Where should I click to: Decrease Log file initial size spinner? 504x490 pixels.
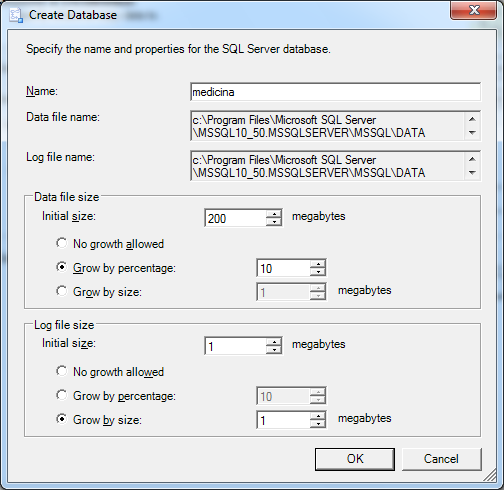[x=274, y=350]
